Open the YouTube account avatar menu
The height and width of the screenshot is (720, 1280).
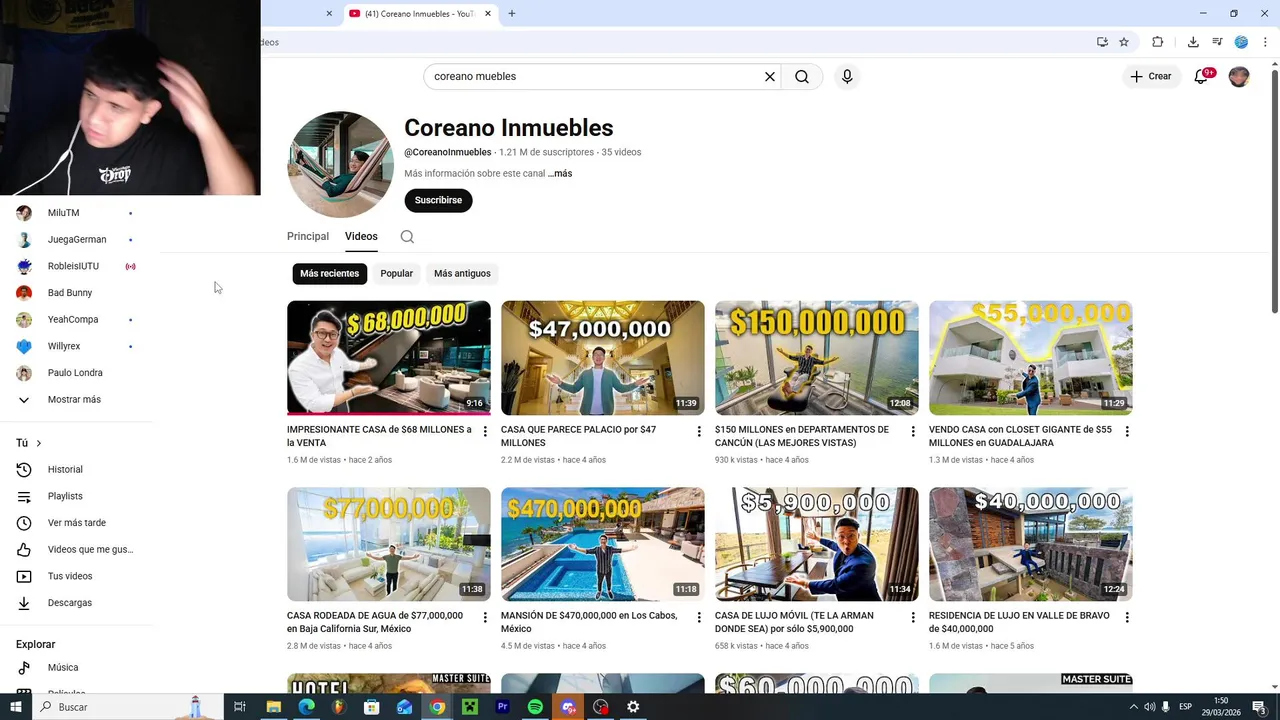tap(1239, 76)
